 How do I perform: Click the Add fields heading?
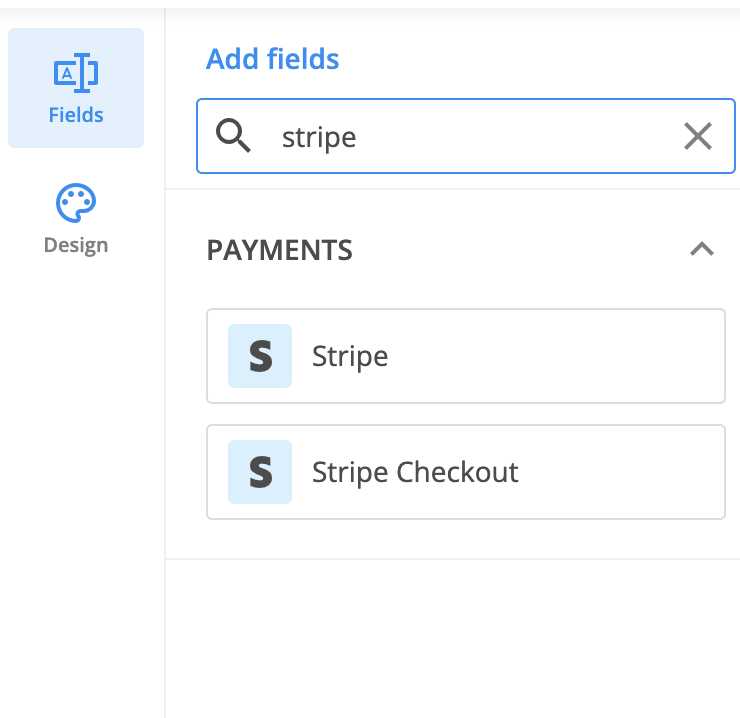tap(273, 59)
